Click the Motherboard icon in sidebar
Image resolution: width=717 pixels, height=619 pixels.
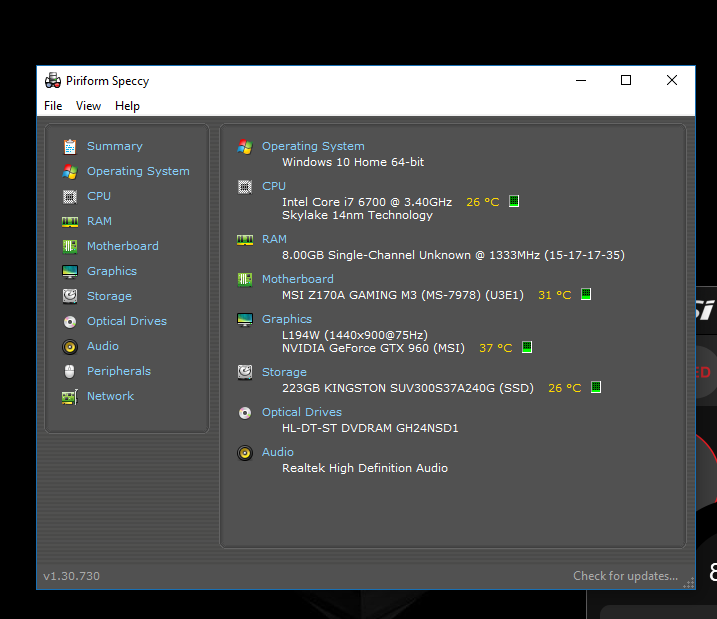pos(70,246)
